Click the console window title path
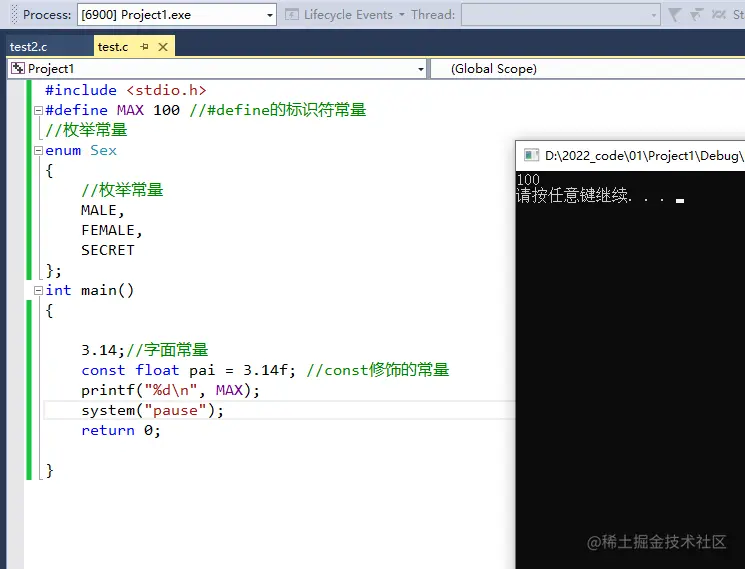Screen dimensions: 745x569 pyautogui.click(x=644, y=155)
